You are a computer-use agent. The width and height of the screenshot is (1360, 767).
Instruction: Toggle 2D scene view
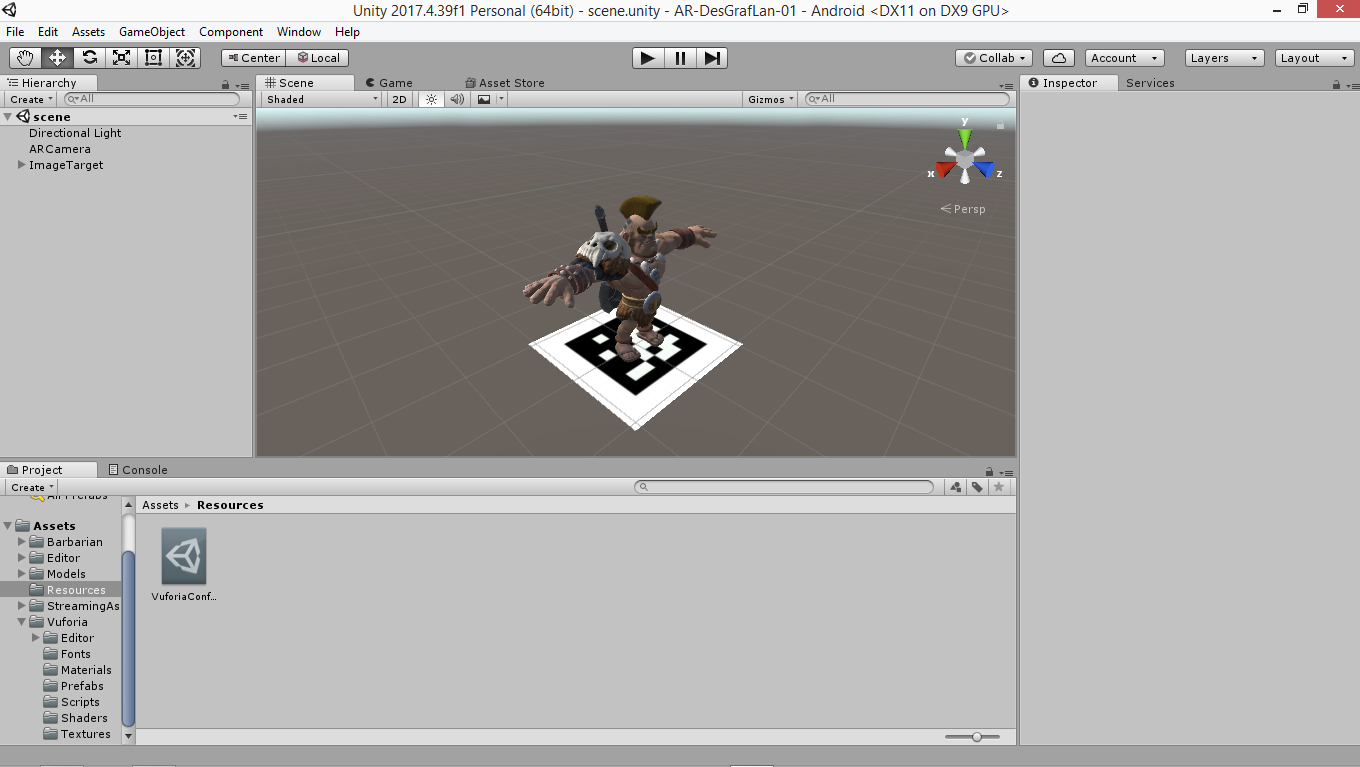coord(399,99)
